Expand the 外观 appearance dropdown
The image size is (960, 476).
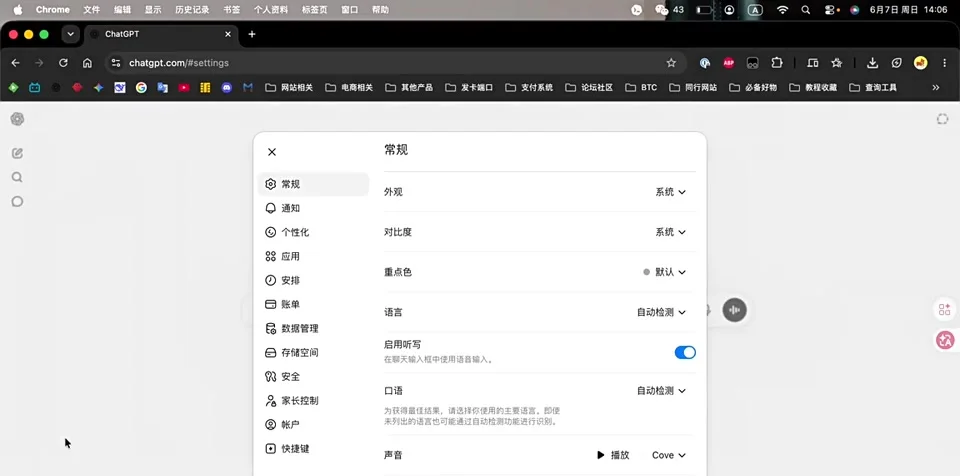(x=670, y=192)
